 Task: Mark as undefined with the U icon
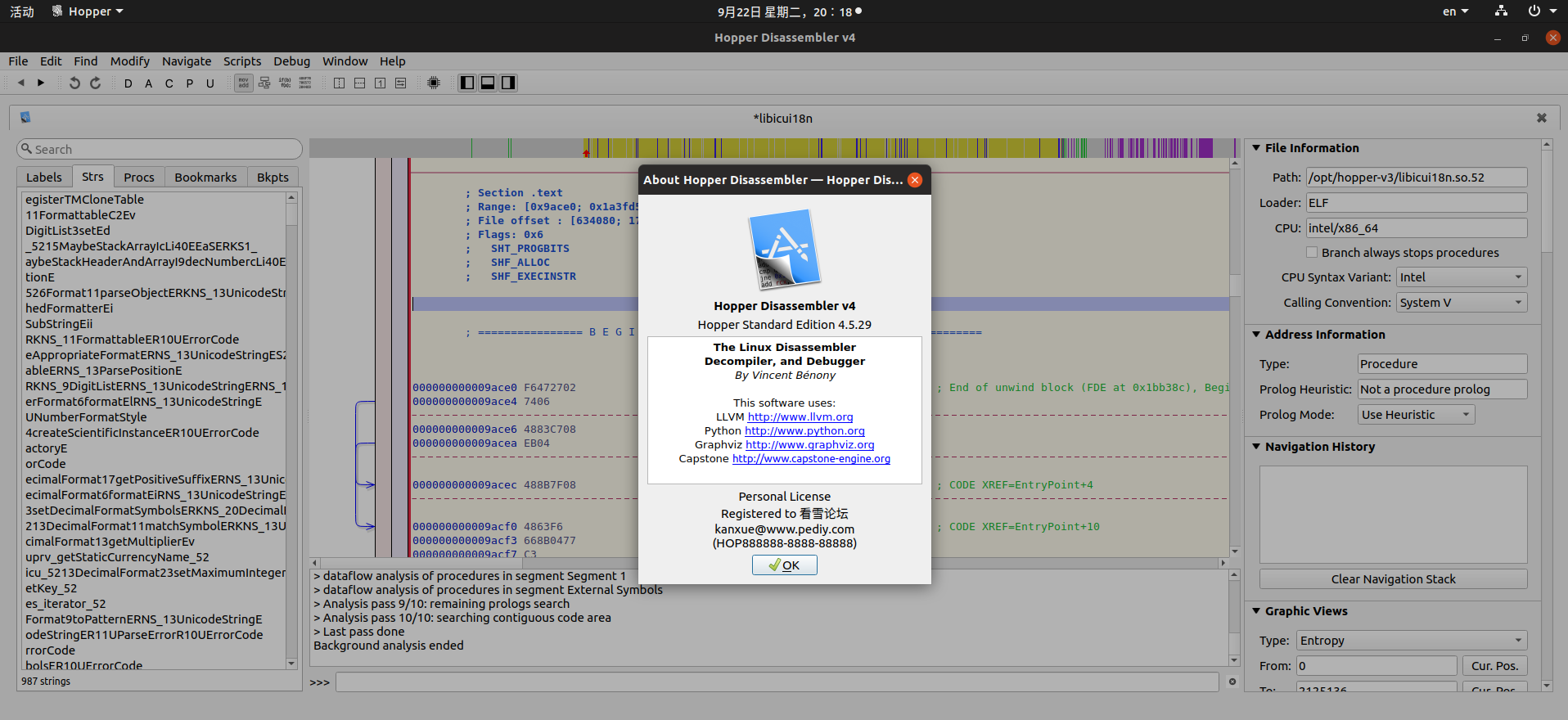[x=210, y=83]
